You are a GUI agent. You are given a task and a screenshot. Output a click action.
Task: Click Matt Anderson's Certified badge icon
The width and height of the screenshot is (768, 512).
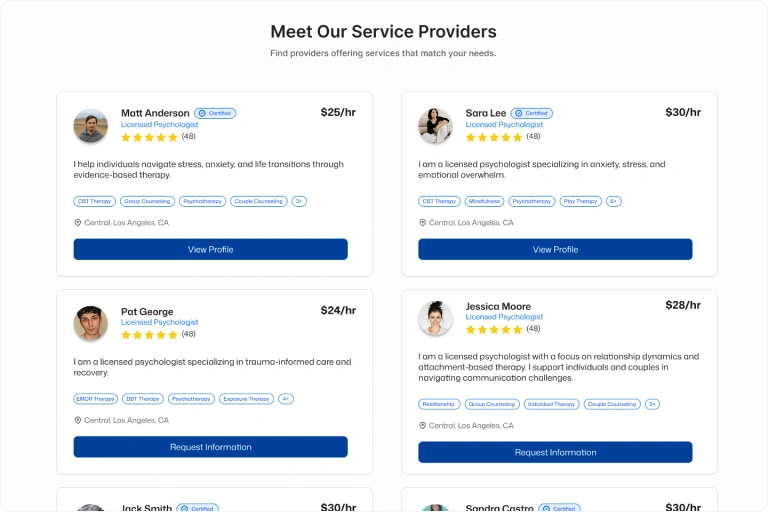point(202,114)
